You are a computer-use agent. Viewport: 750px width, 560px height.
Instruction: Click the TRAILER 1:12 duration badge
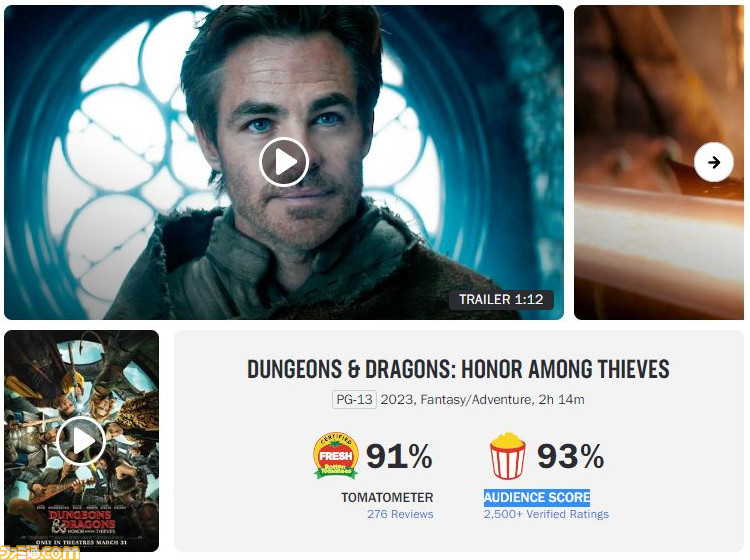point(501,299)
